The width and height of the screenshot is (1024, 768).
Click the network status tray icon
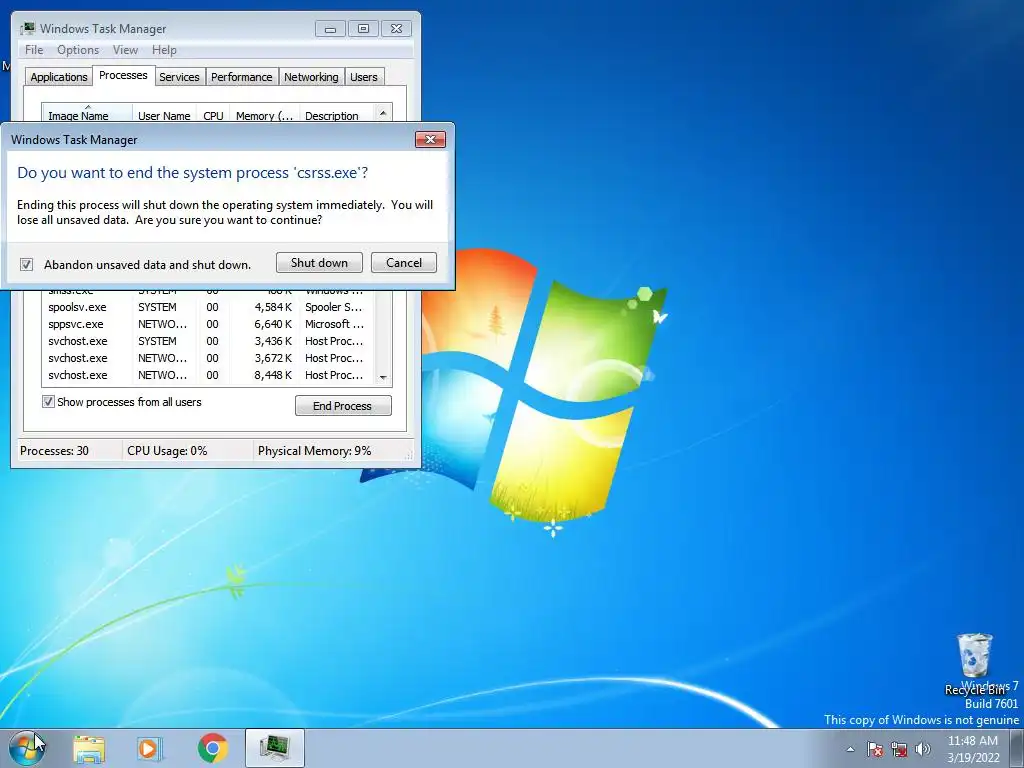(x=899, y=749)
